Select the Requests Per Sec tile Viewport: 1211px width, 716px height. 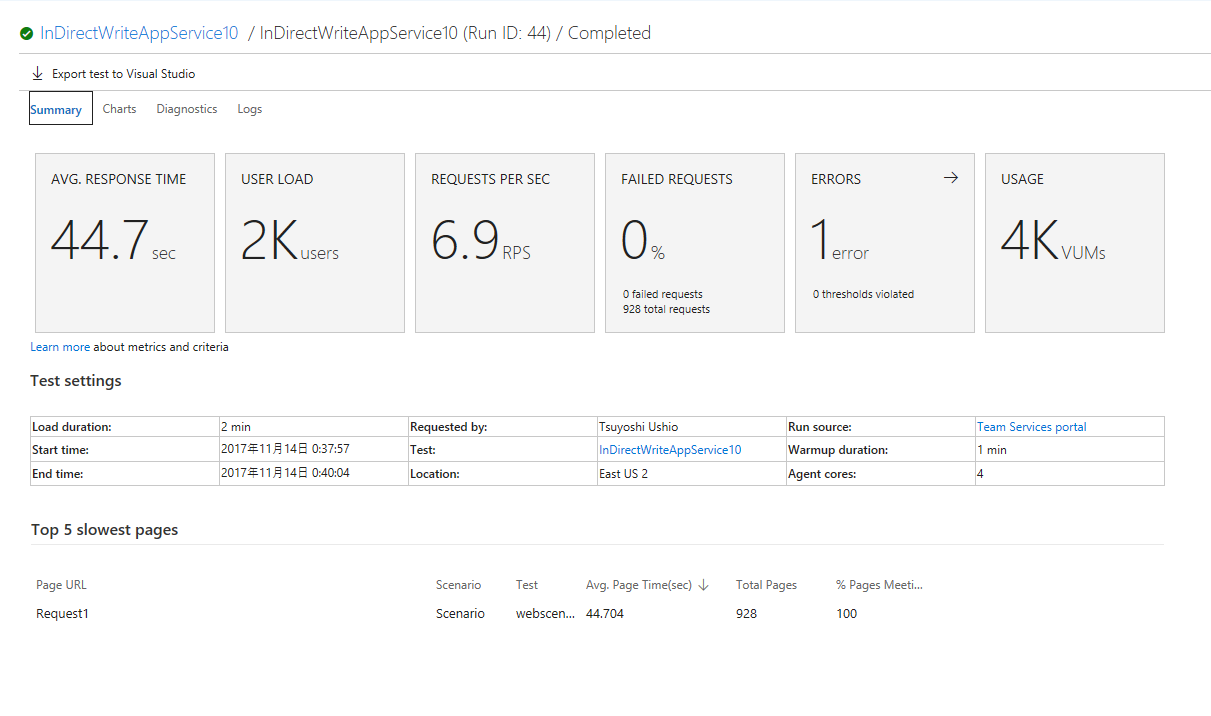[x=505, y=243]
